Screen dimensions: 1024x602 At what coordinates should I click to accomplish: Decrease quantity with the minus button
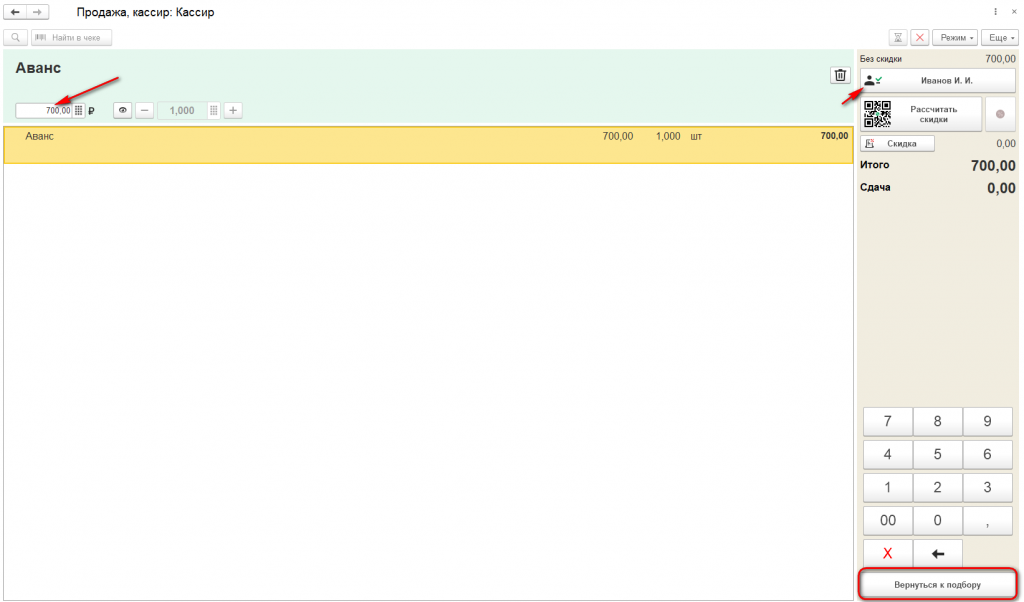point(144,111)
